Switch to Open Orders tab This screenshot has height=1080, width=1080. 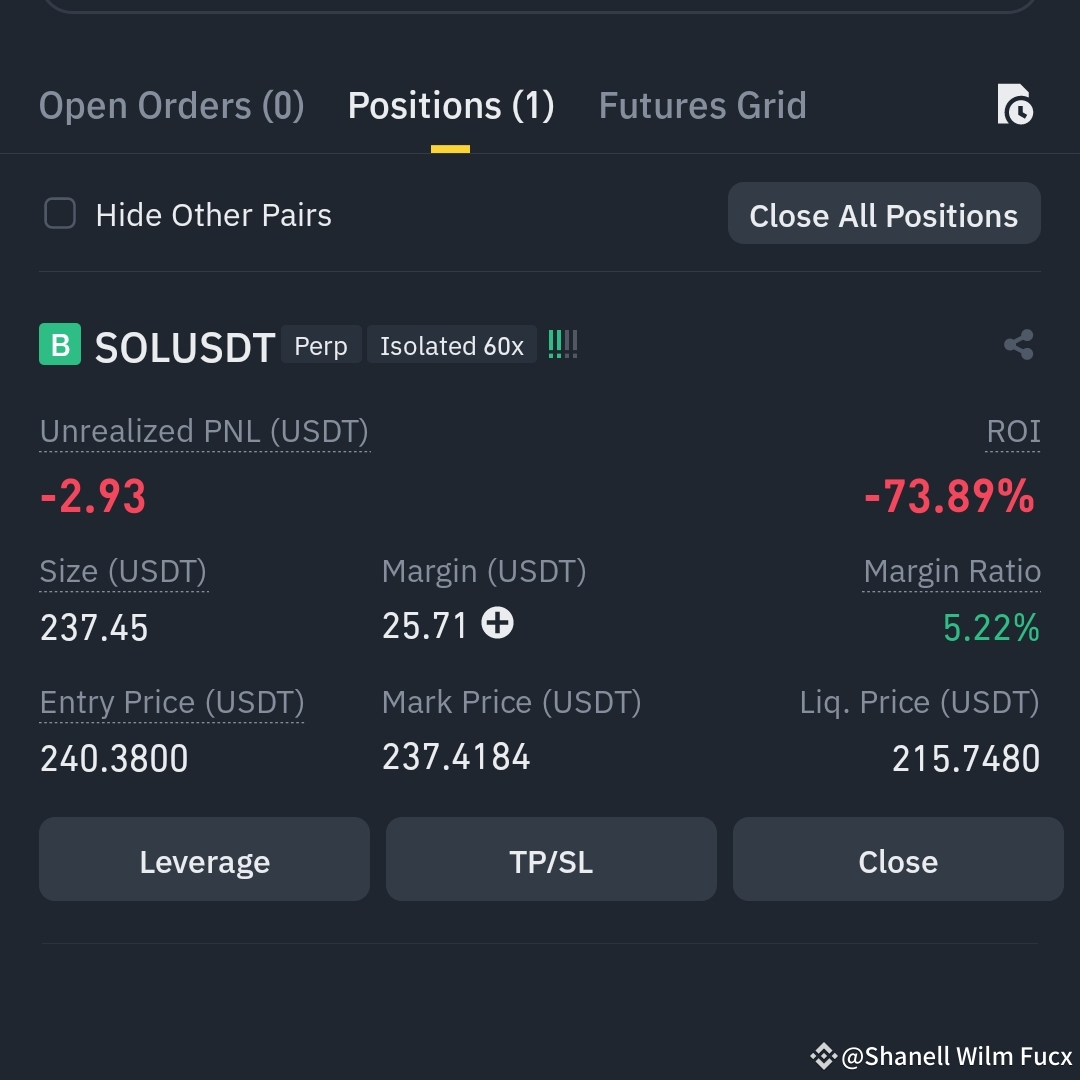tap(172, 105)
